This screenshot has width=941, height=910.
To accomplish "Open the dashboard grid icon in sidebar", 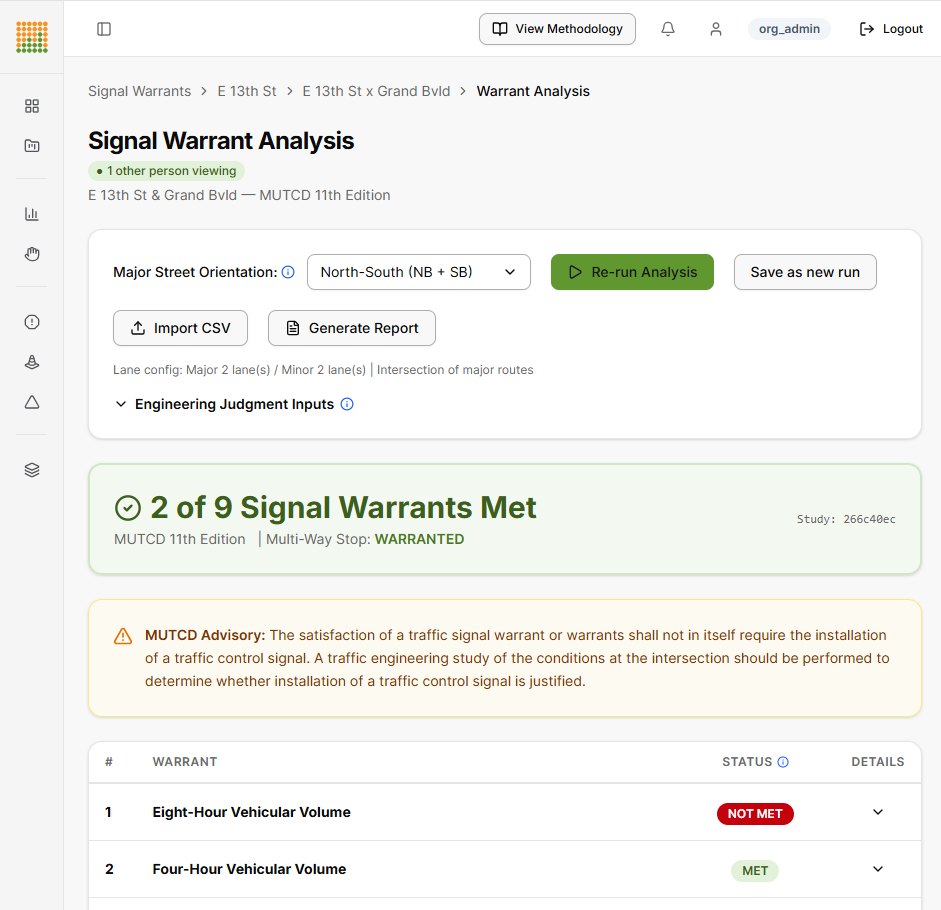I will 32,106.
